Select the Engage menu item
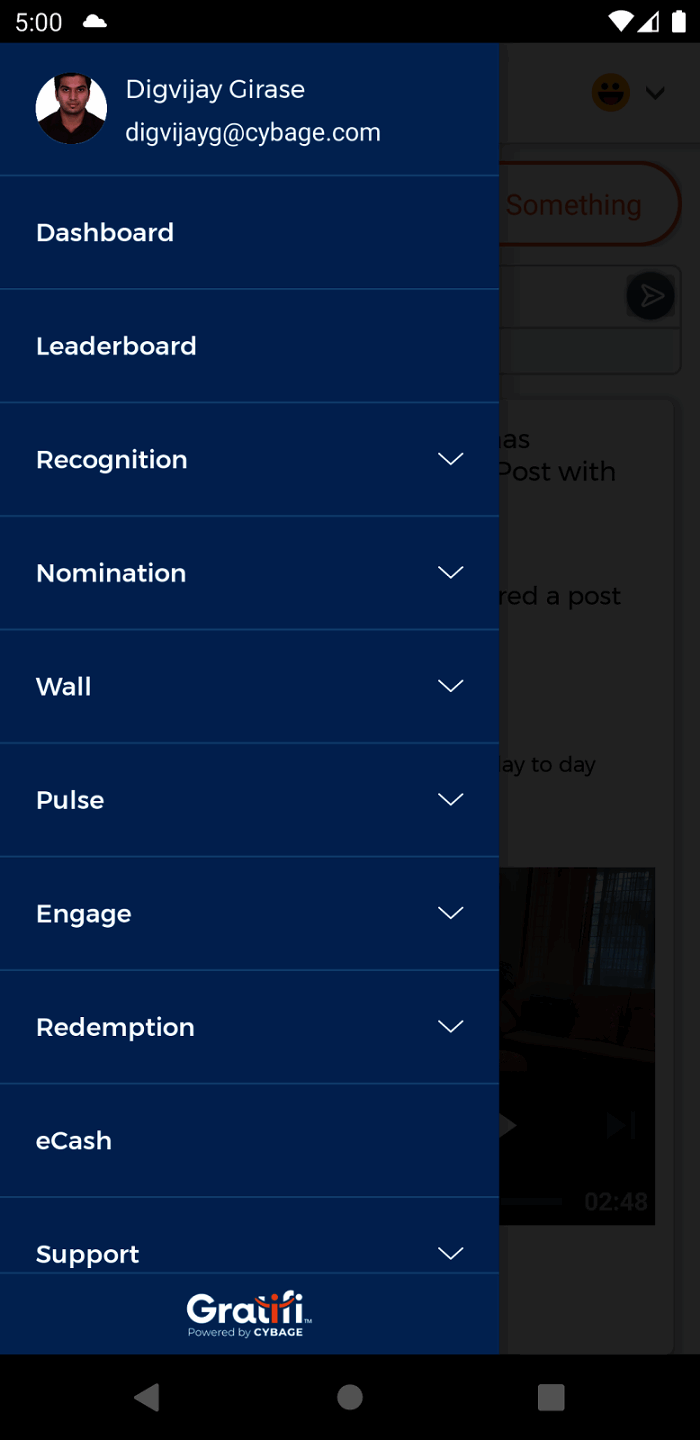Image resolution: width=700 pixels, height=1440 pixels. point(84,914)
